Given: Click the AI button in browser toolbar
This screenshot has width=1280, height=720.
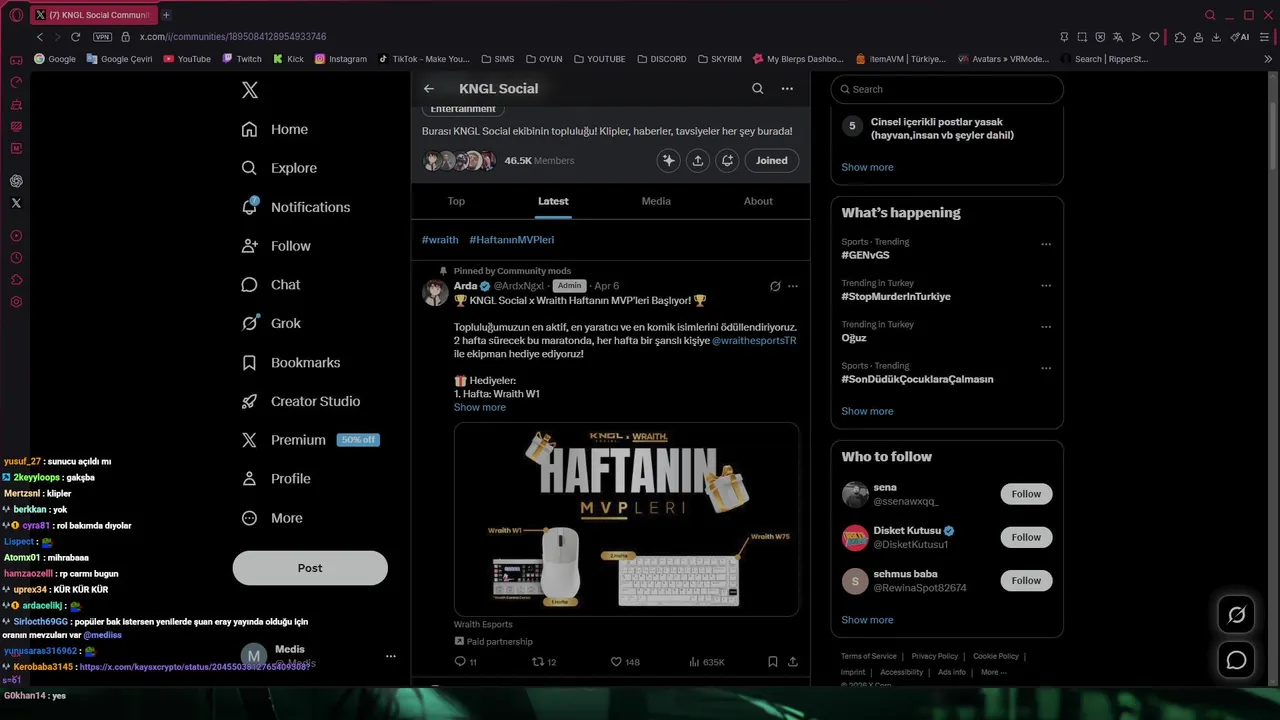Looking at the screenshot, I should click(x=1240, y=37).
